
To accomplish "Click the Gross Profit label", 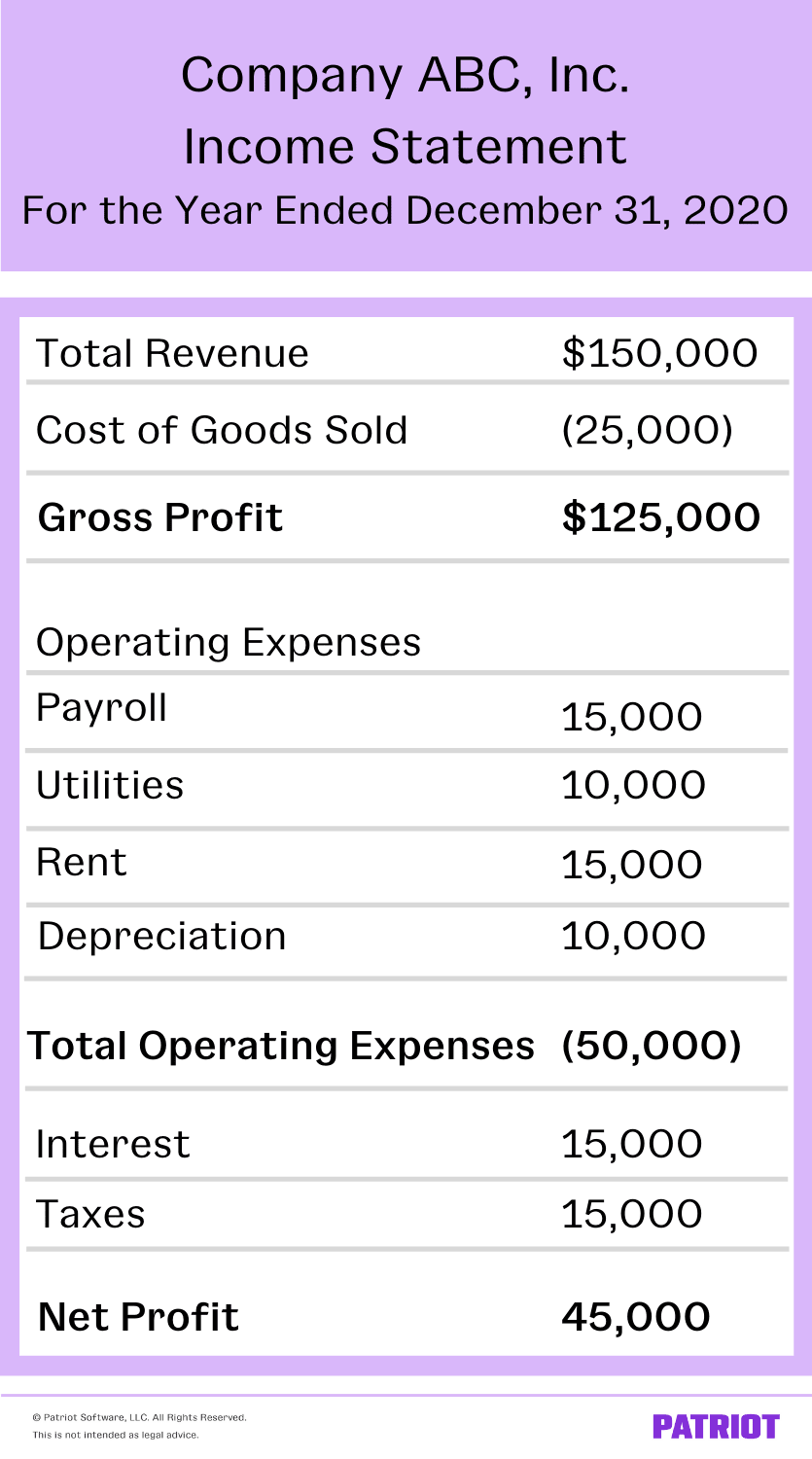I will pyautogui.click(x=160, y=516).
